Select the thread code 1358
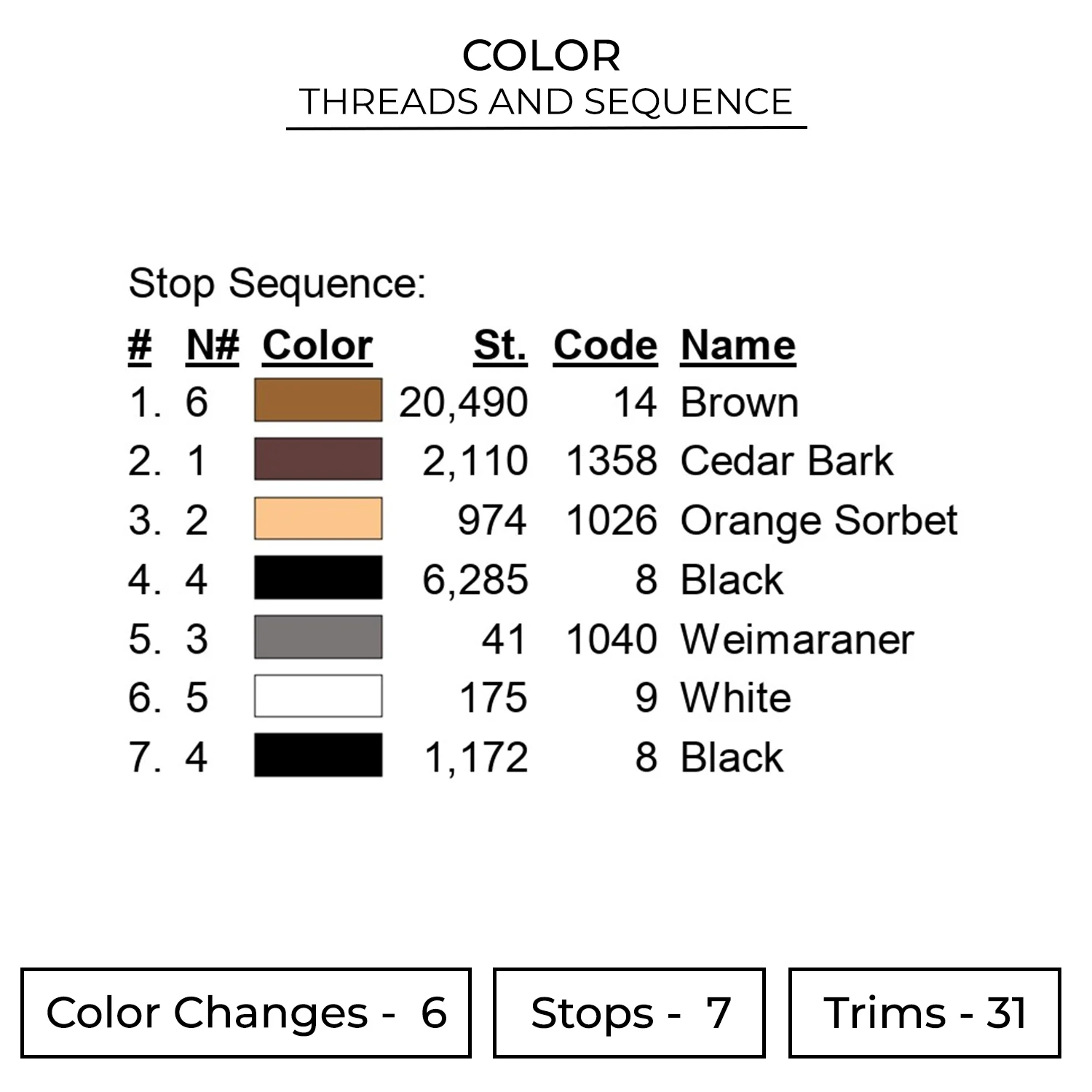 612,462
